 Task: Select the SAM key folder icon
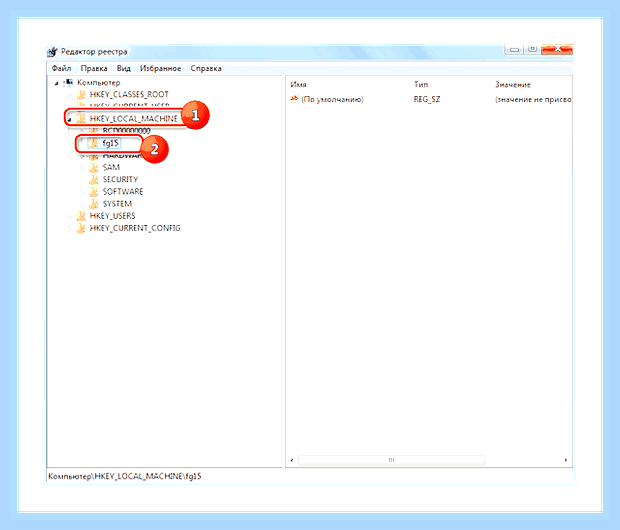pyautogui.click(x=94, y=167)
